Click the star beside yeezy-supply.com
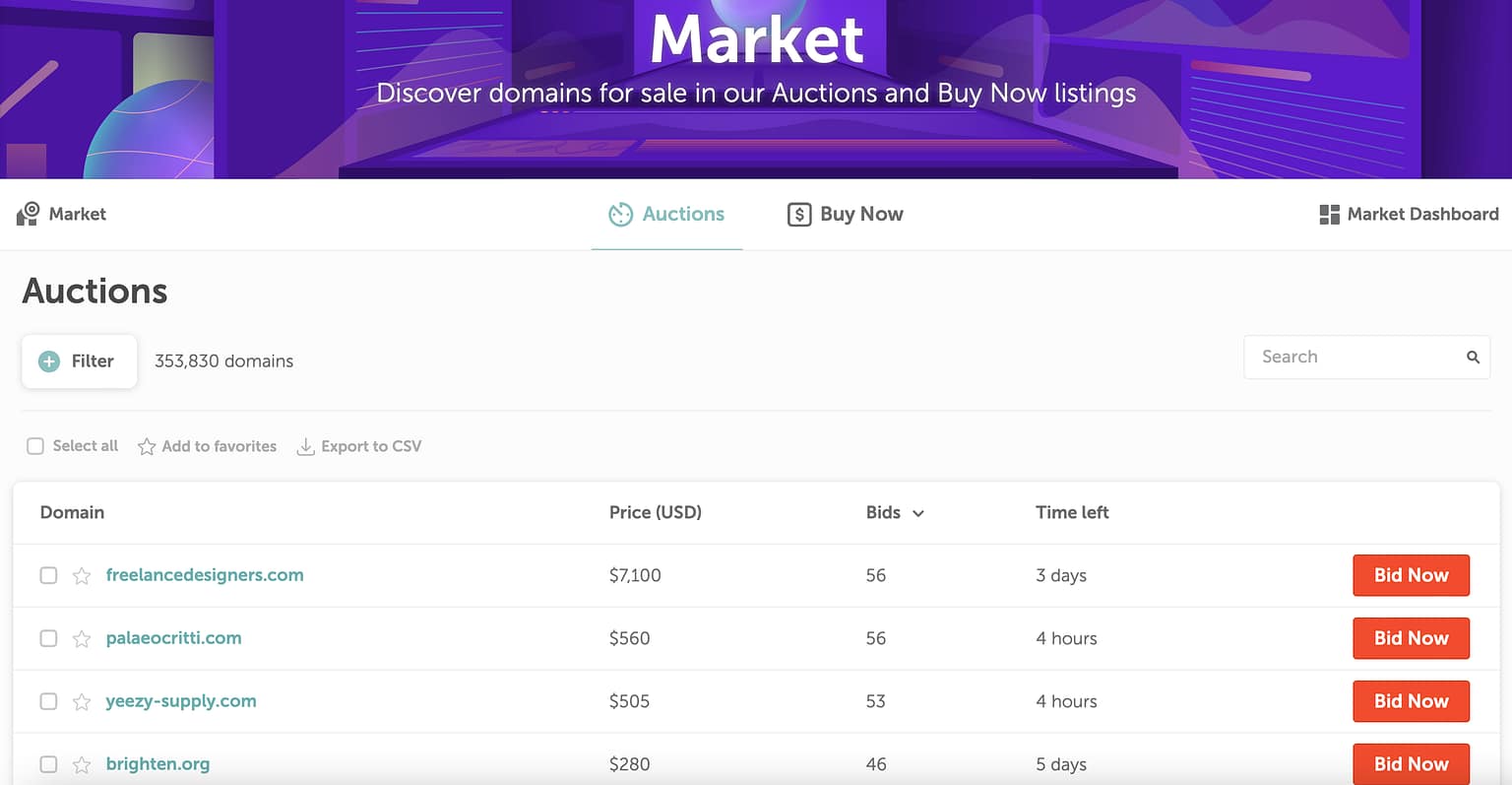This screenshot has width=1512, height=785. pos(81,701)
